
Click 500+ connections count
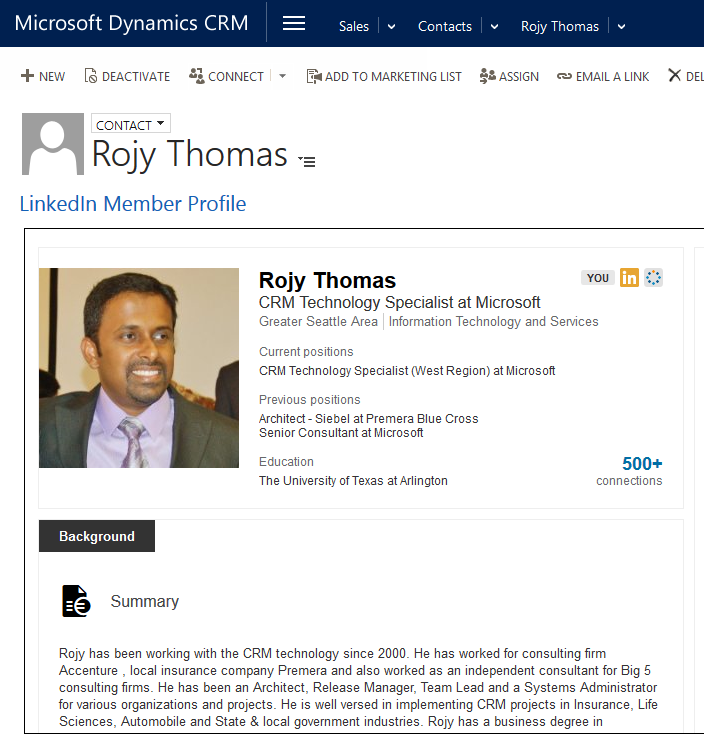pos(629,471)
